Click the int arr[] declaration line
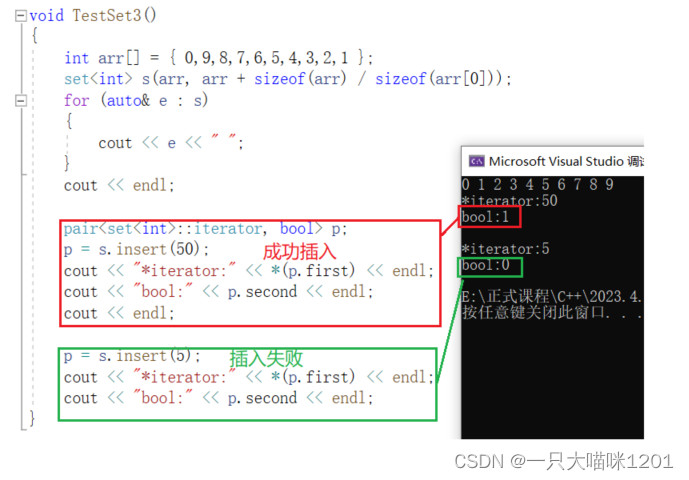Screen dimensions: 689x480 [x=218, y=58]
